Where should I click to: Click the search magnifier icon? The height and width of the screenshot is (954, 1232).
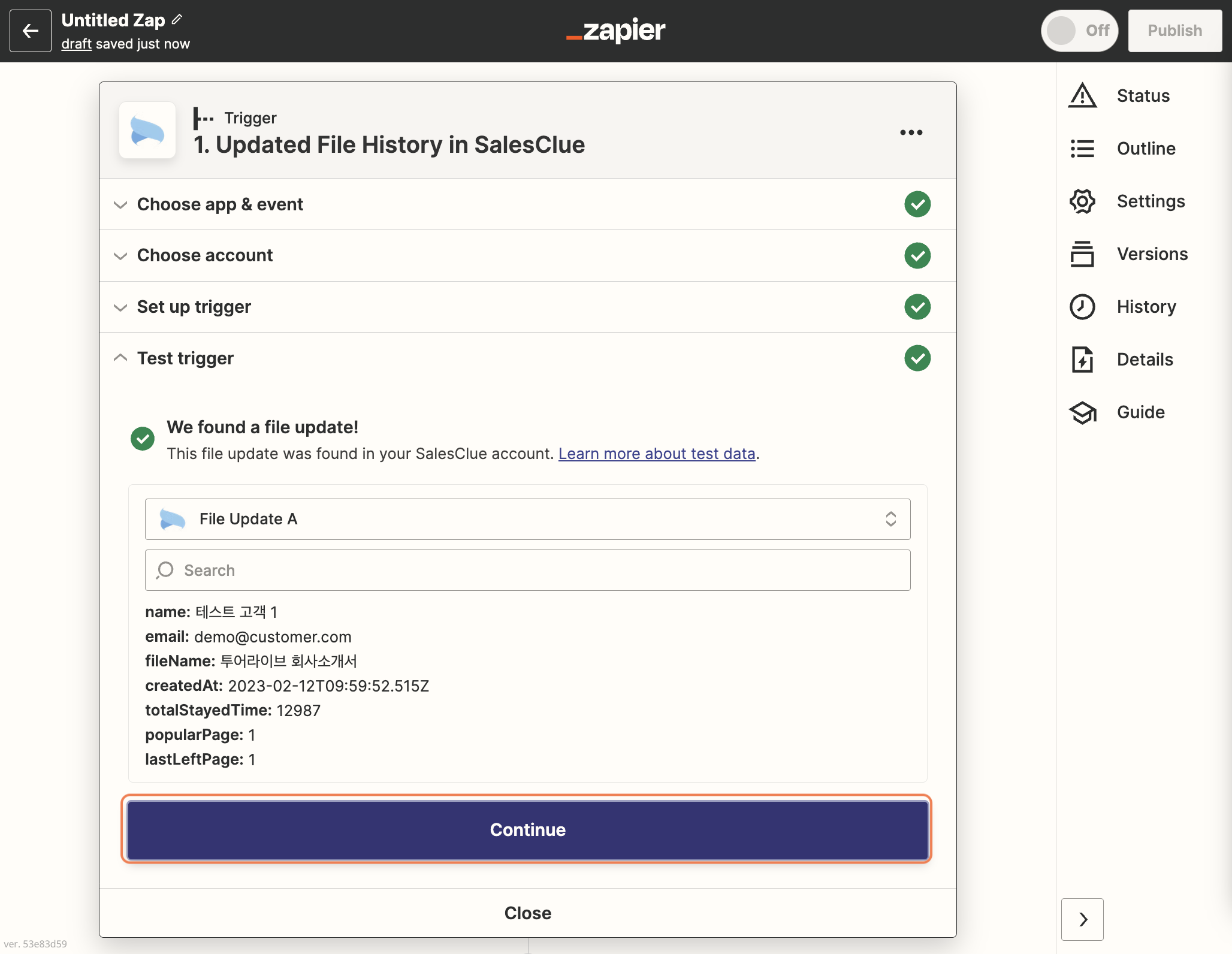pyautogui.click(x=165, y=570)
